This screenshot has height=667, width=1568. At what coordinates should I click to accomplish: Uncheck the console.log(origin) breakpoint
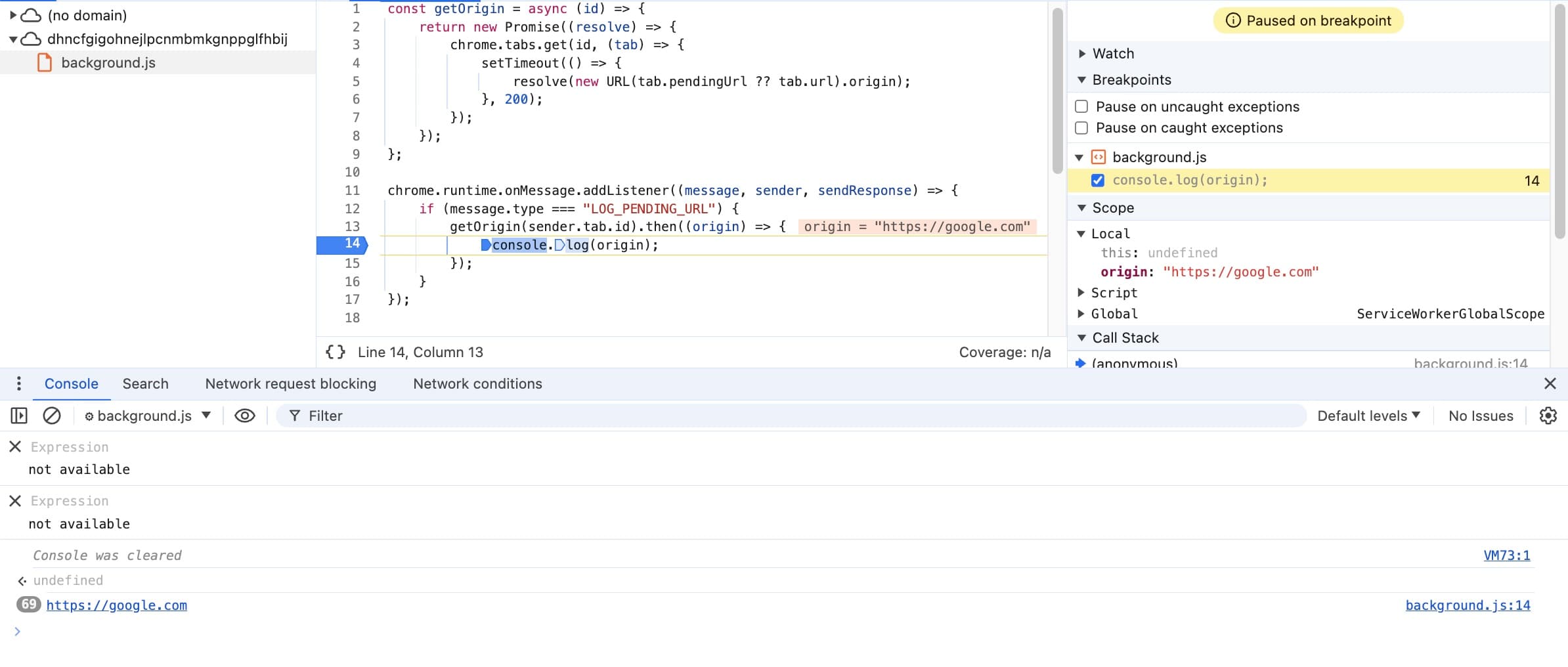tap(1097, 181)
